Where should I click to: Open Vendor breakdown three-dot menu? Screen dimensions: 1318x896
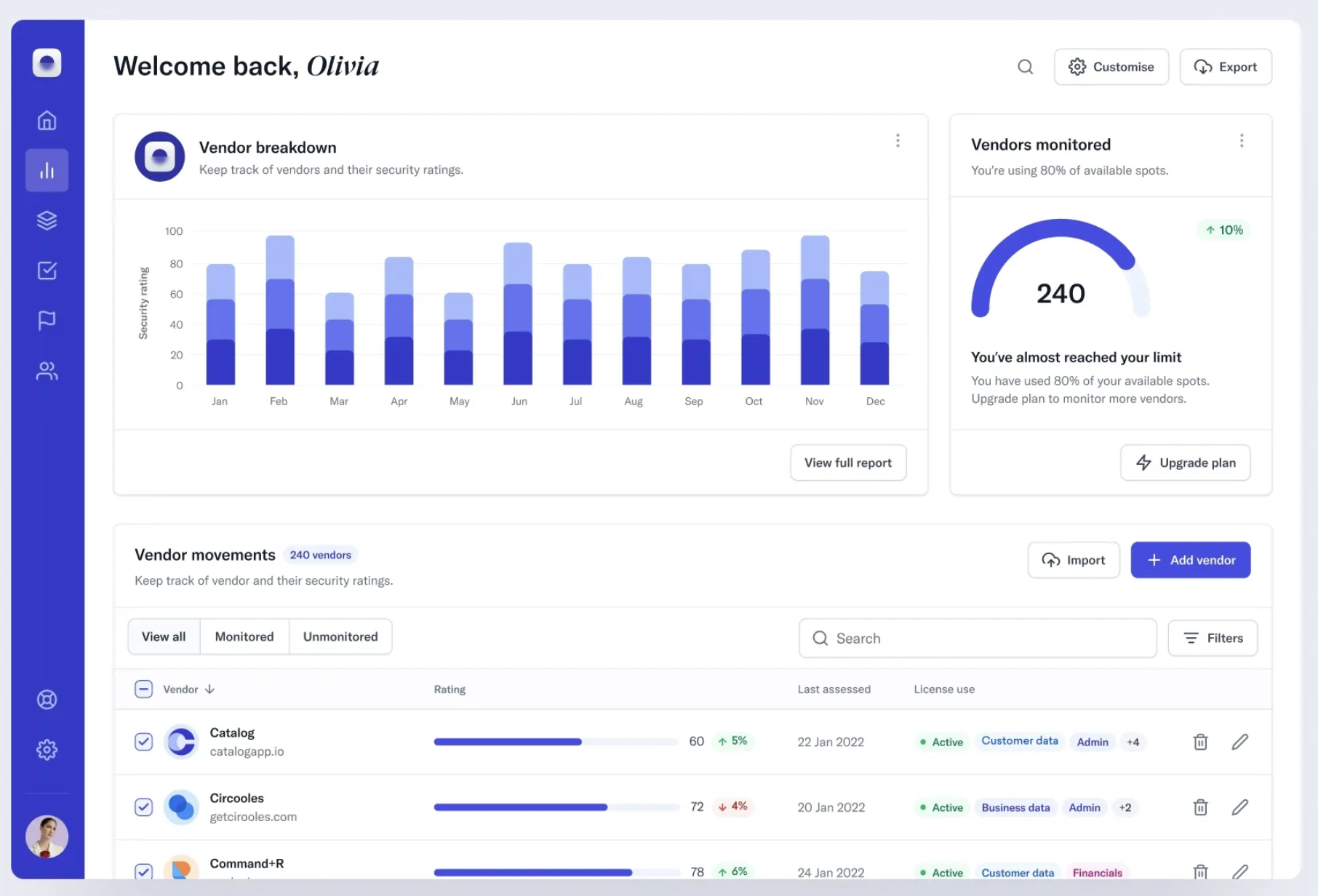click(898, 140)
